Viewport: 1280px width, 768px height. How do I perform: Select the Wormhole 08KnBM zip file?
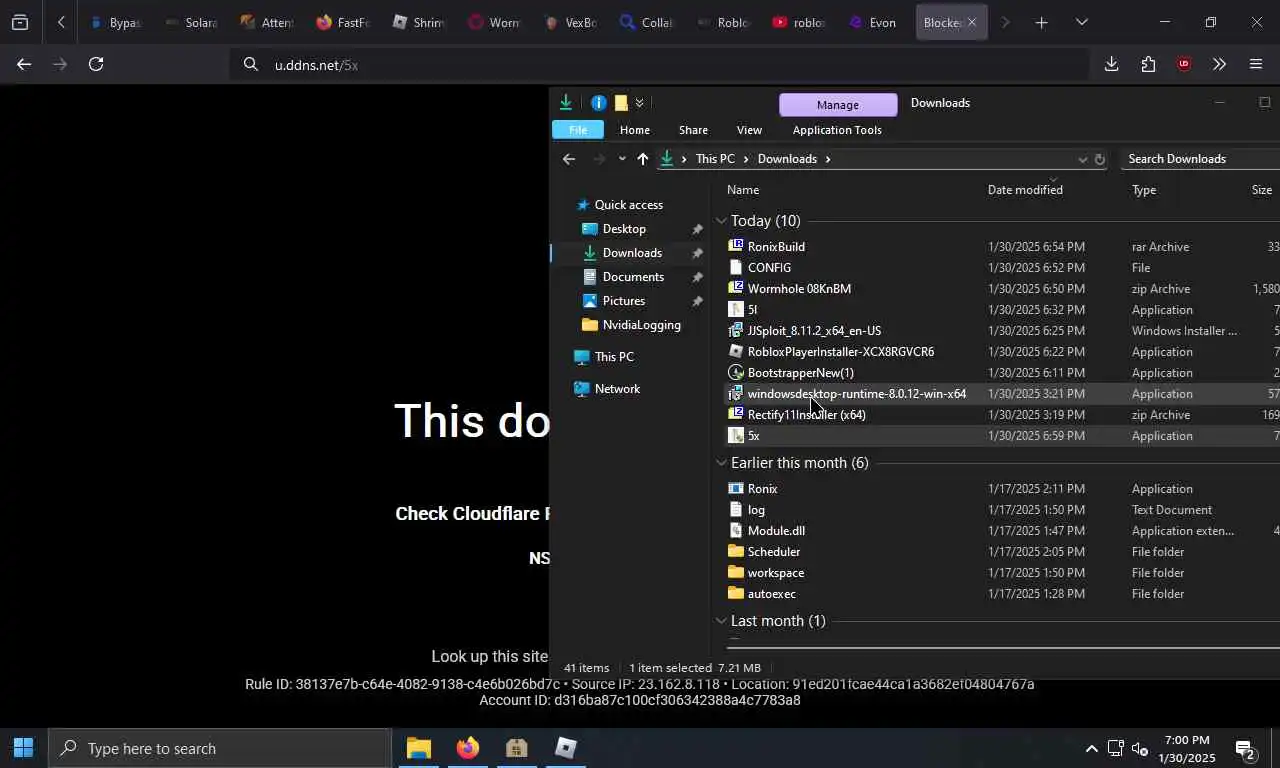(799, 289)
